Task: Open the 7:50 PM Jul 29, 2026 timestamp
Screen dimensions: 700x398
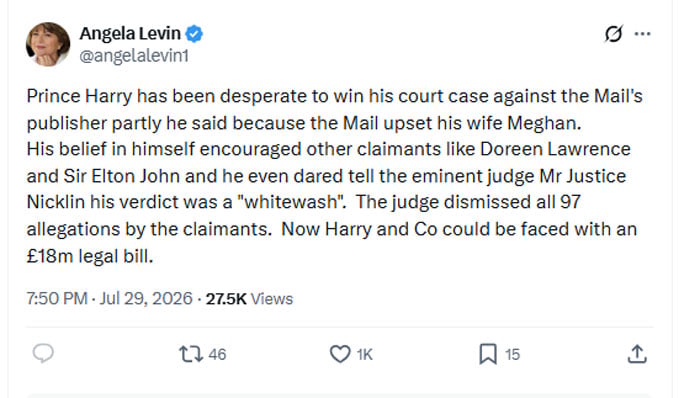Action: [x=109, y=298]
